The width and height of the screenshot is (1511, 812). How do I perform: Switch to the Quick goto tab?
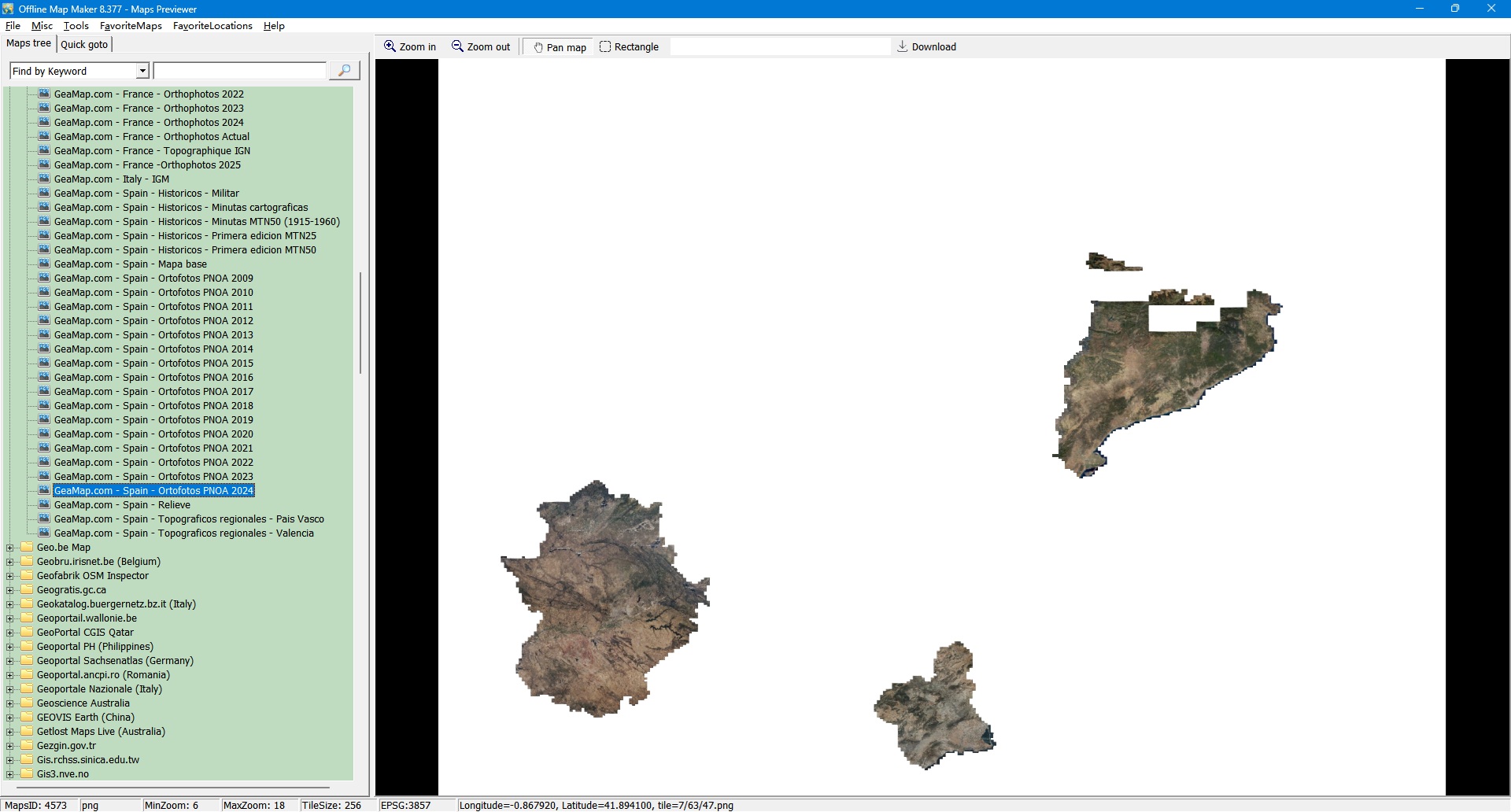(x=84, y=45)
